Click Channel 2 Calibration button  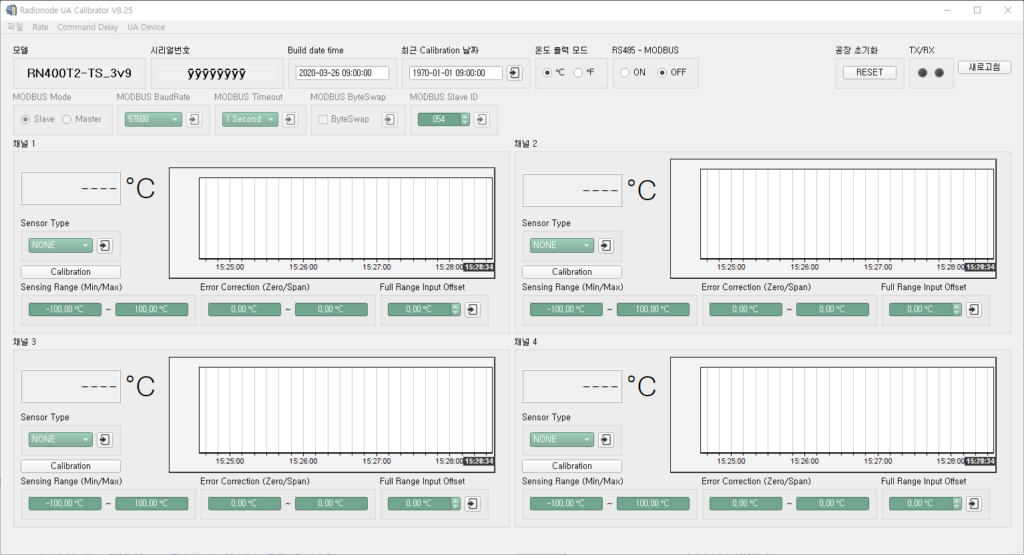(x=572, y=272)
